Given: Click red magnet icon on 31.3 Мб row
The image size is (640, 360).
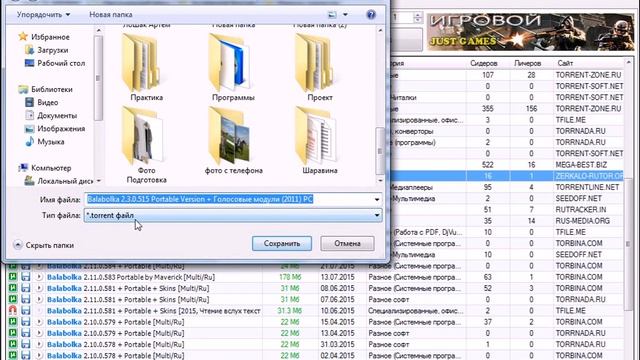Looking at the screenshot, I should tap(13, 311).
